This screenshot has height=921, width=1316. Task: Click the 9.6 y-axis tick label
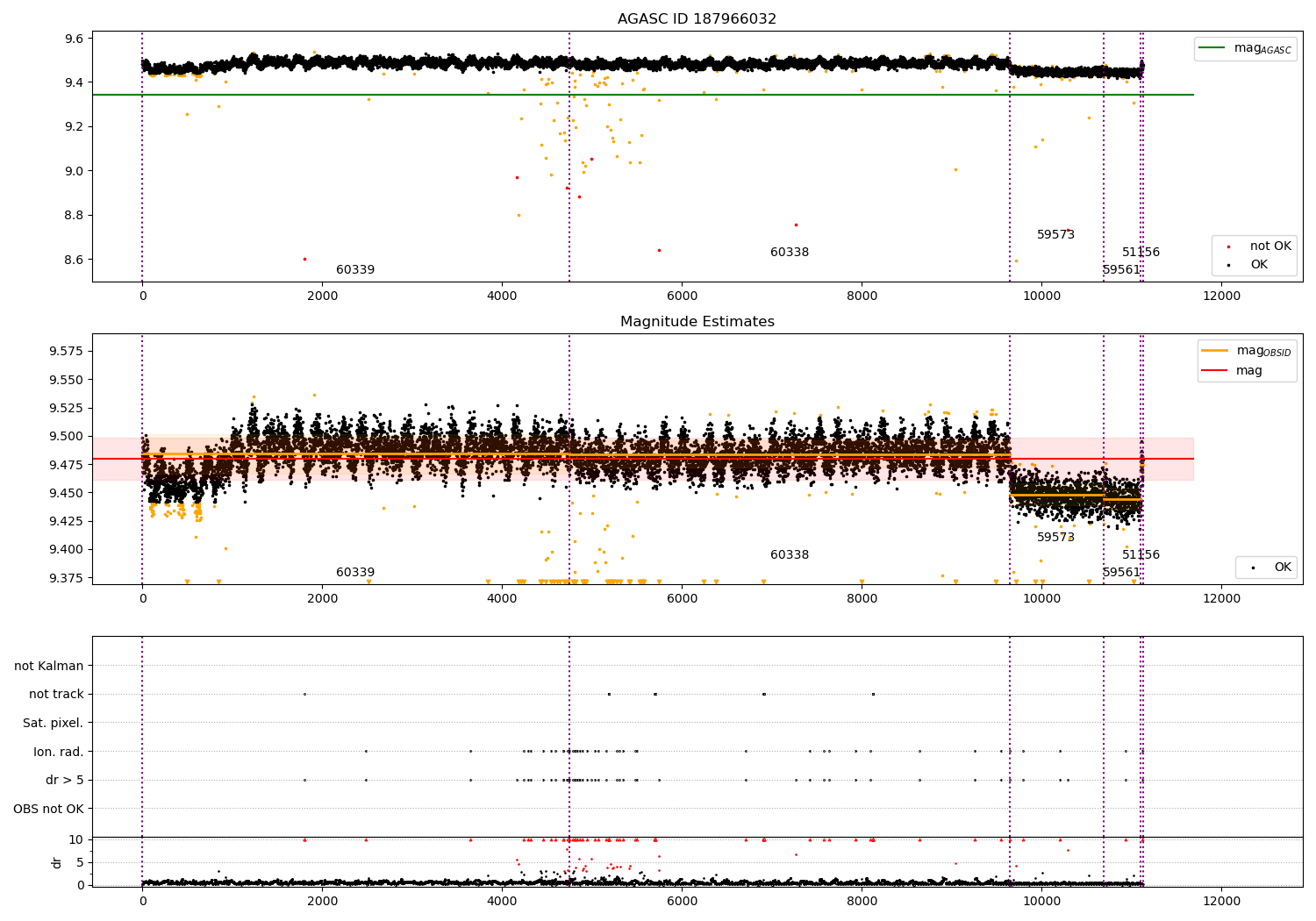pos(73,39)
